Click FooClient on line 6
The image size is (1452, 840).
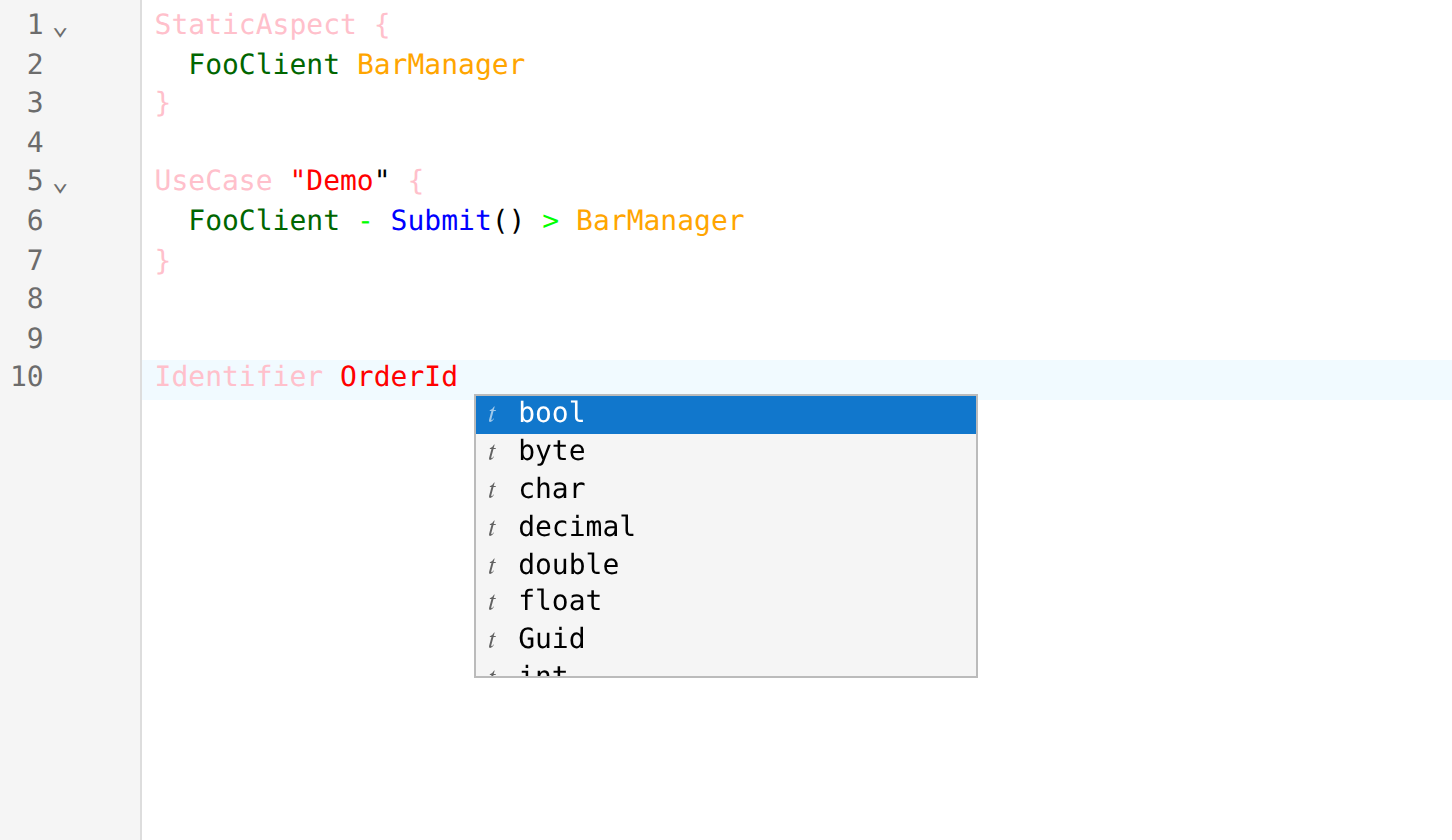(x=264, y=221)
